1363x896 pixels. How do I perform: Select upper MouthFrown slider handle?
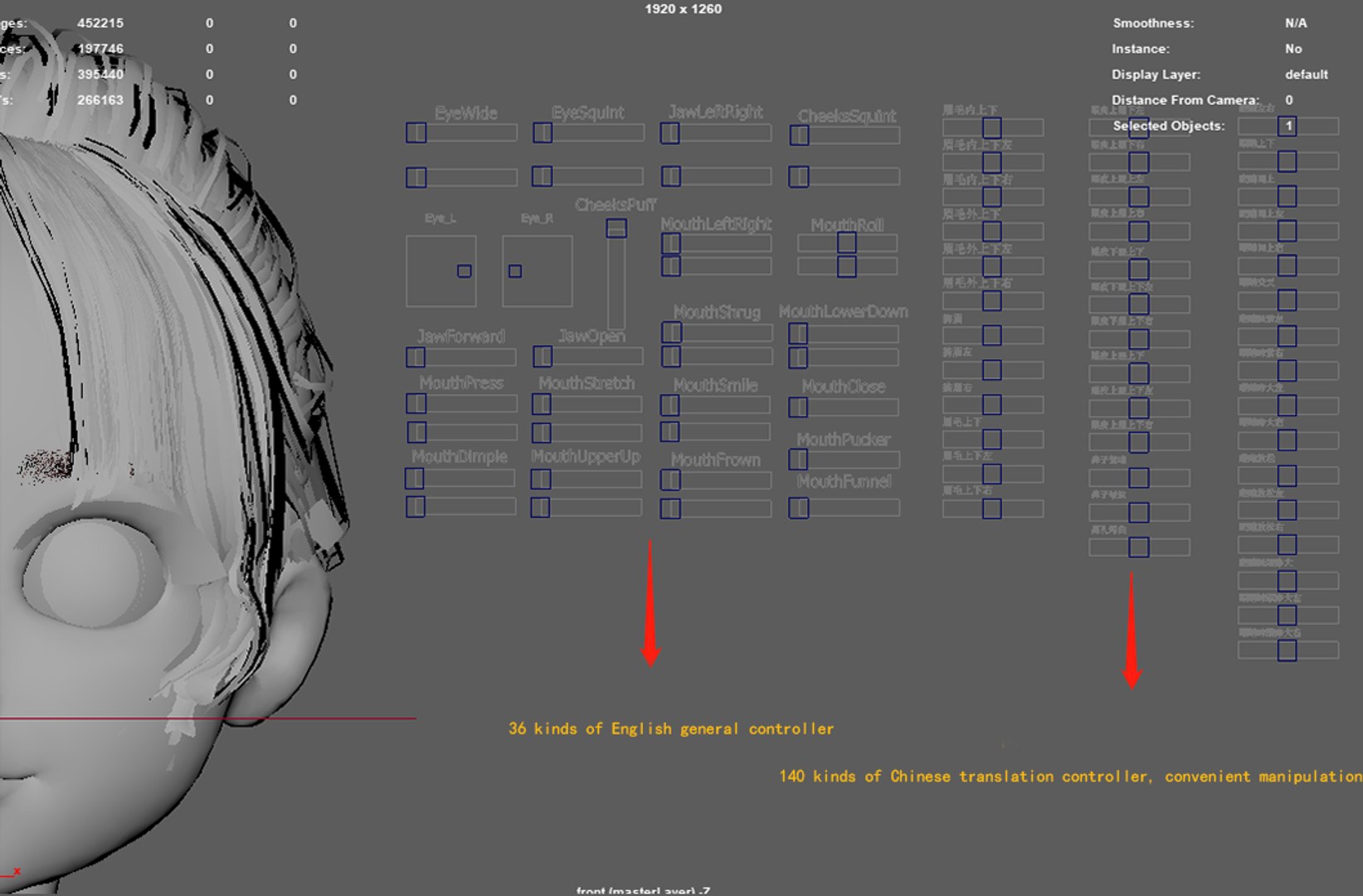pos(670,480)
